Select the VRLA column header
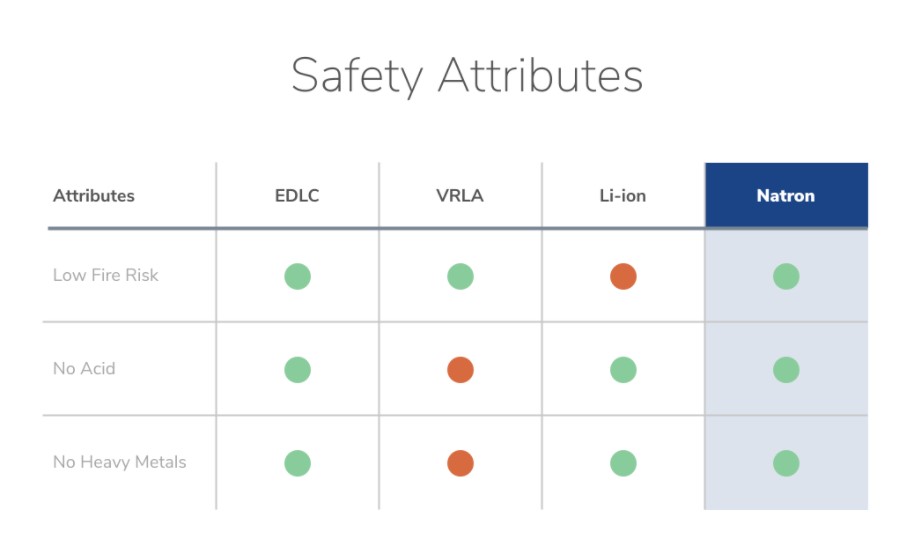 460,195
